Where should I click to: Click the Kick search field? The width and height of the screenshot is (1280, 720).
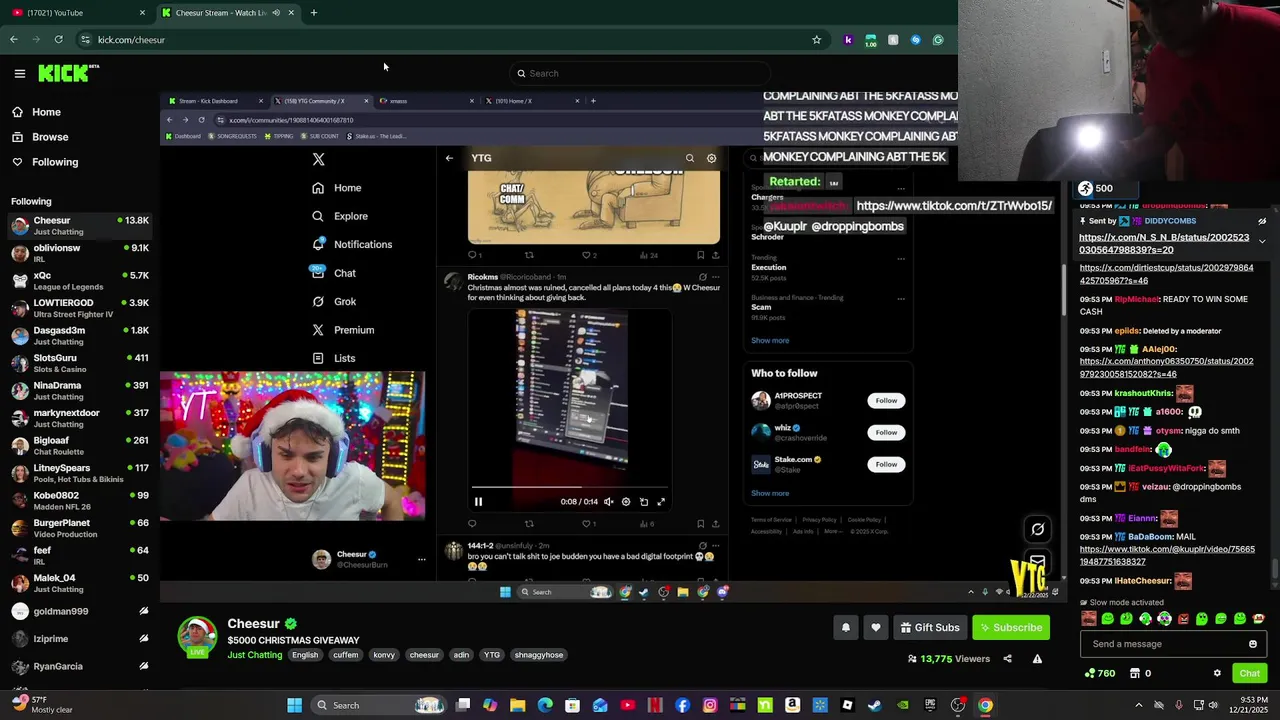[640, 73]
